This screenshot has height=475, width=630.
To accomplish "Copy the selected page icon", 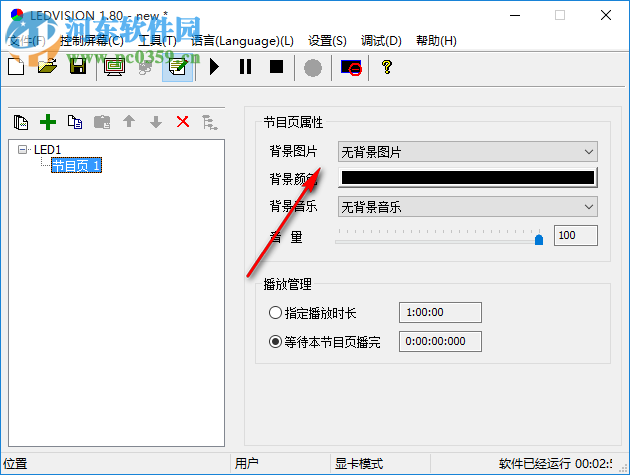I will pos(75,122).
